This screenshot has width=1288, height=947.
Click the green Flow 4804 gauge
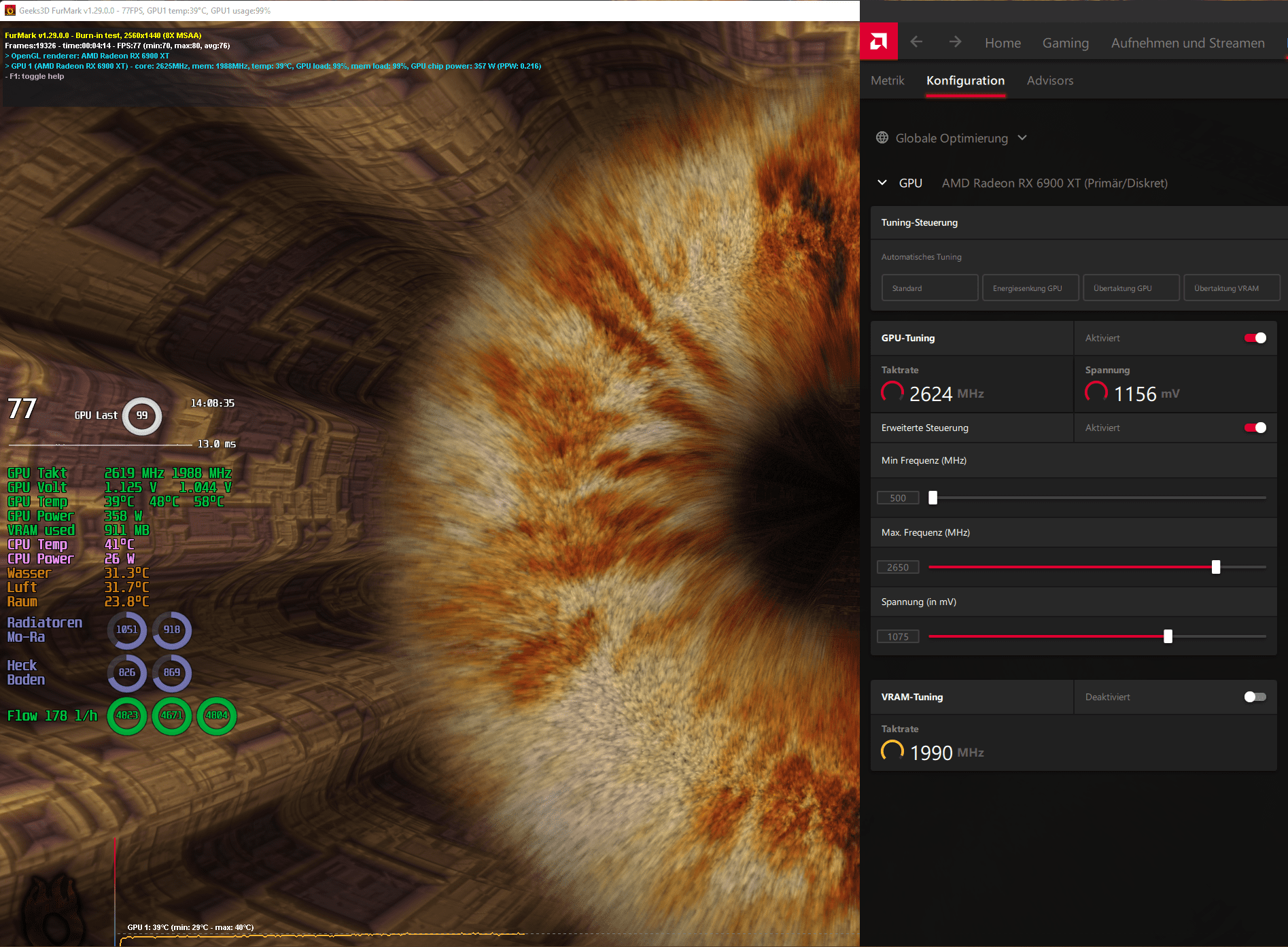point(217,716)
